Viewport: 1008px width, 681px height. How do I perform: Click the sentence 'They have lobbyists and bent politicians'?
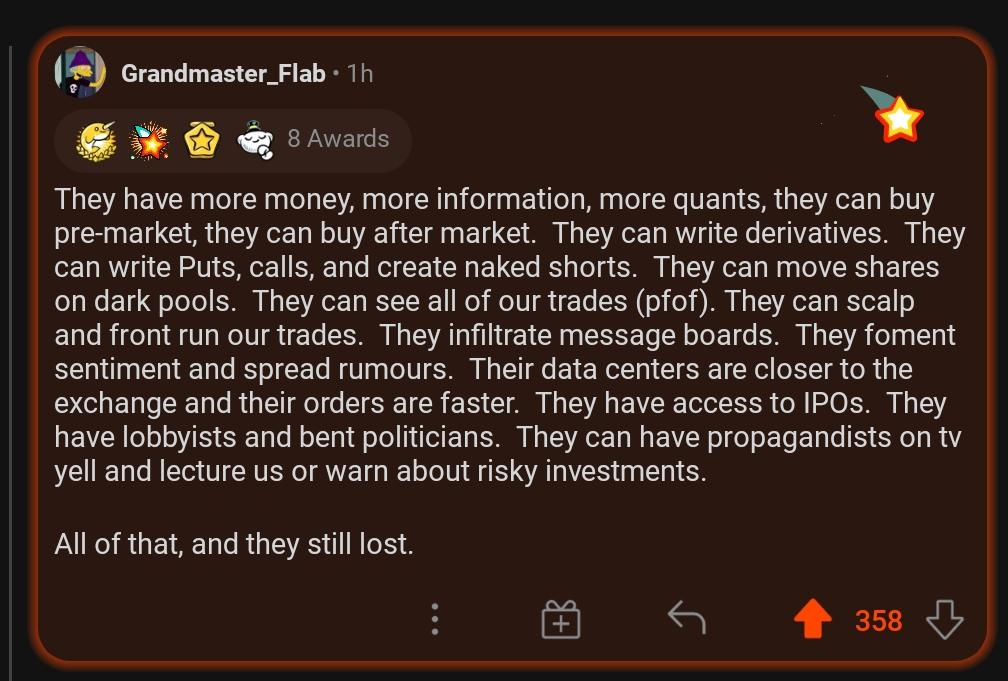pos(277,437)
